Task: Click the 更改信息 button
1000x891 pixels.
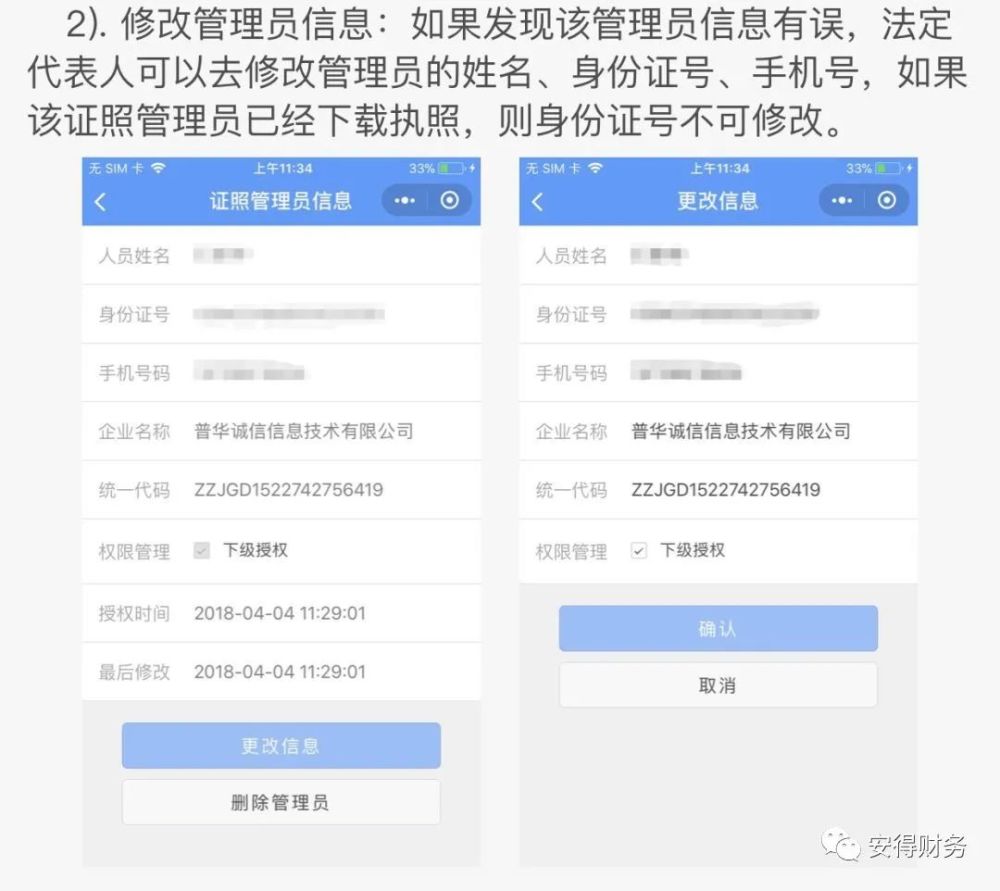Action: 281,745
